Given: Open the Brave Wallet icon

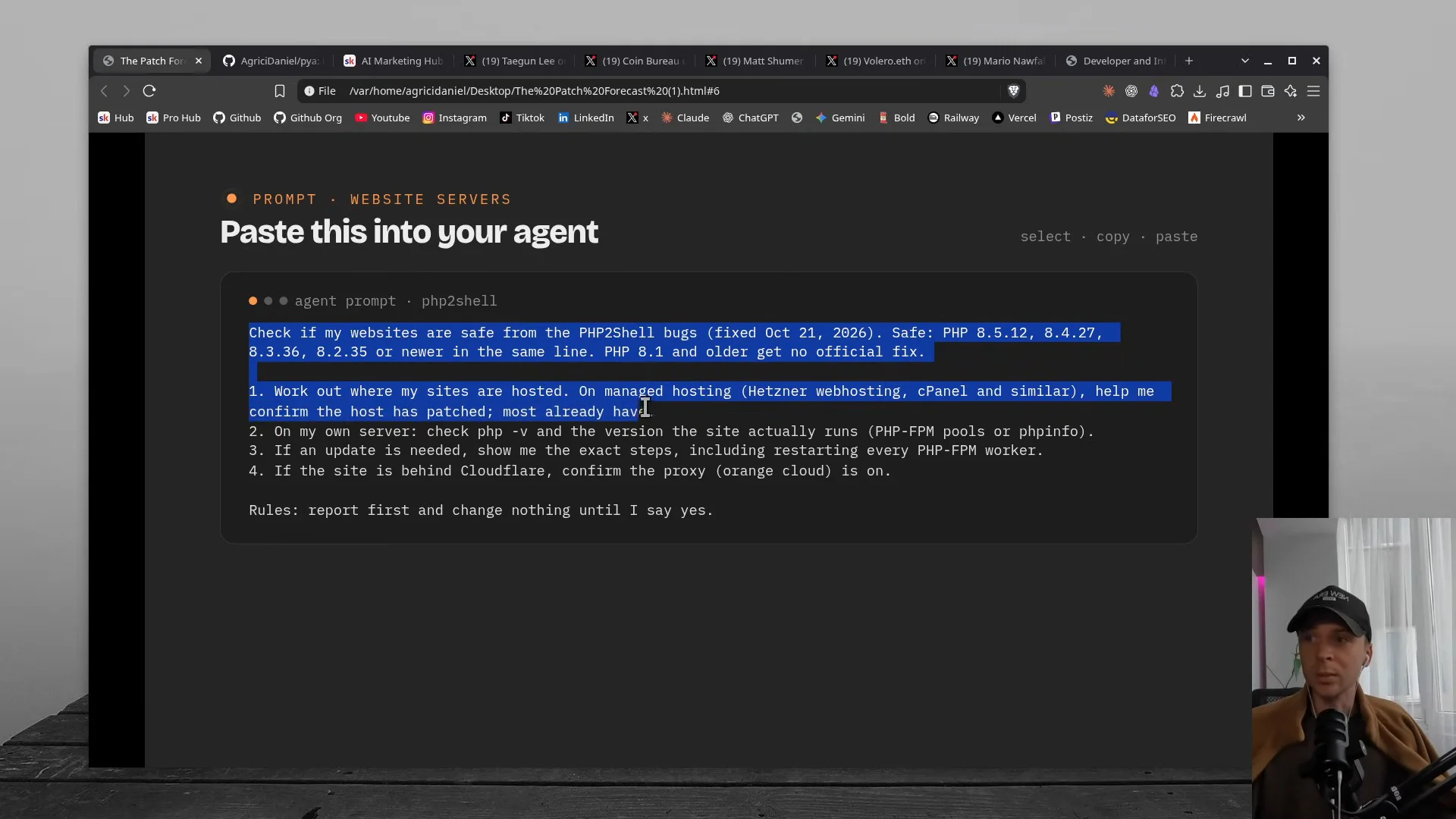Looking at the screenshot, I should (x=1268, y=91).
